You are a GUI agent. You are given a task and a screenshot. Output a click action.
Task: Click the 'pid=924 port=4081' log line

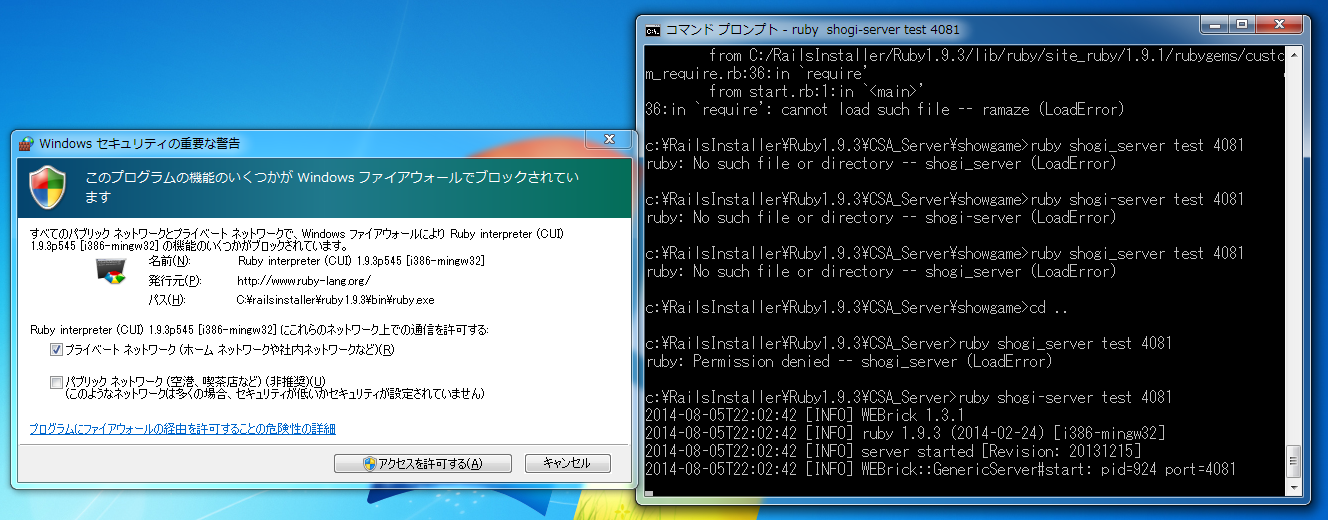[x=941, y=469]
